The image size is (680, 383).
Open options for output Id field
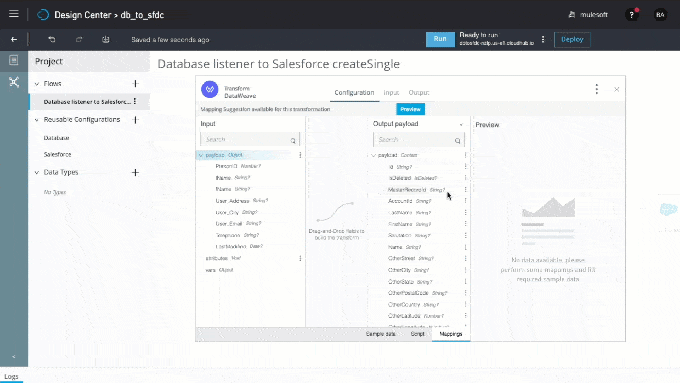[465, 167]
